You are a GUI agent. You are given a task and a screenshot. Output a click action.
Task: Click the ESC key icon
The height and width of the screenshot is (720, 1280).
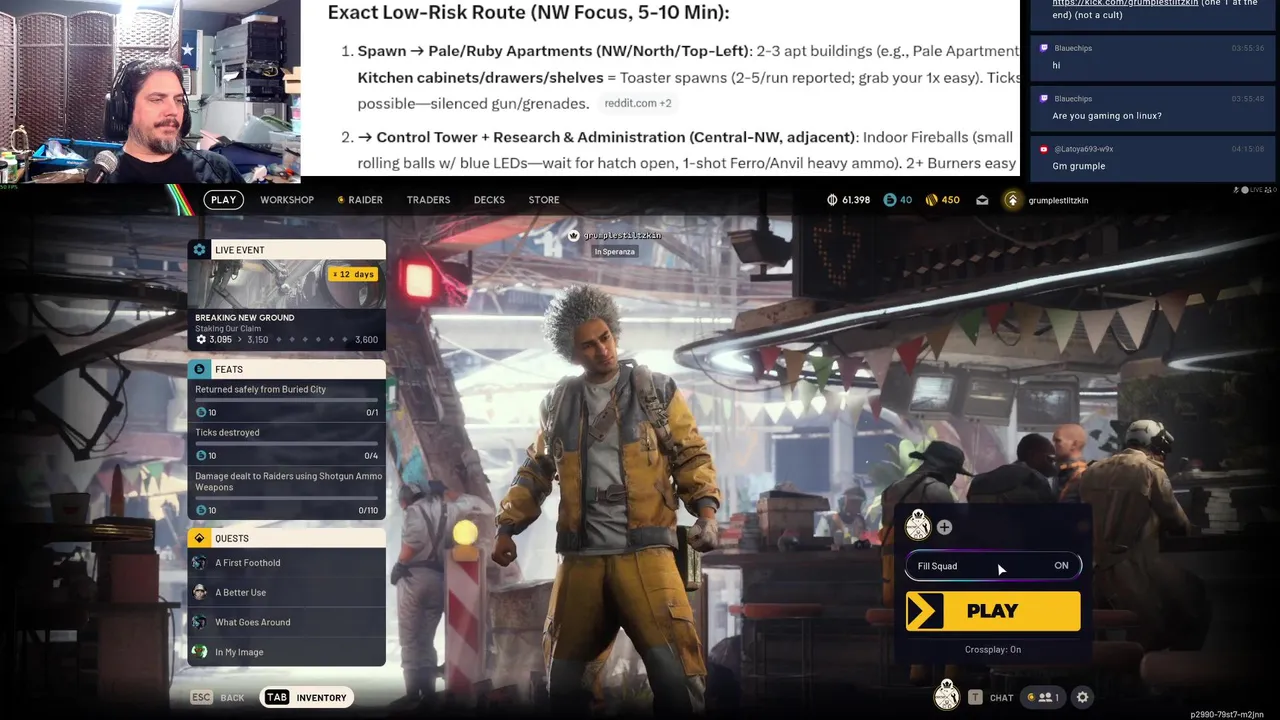pos(201,698)
